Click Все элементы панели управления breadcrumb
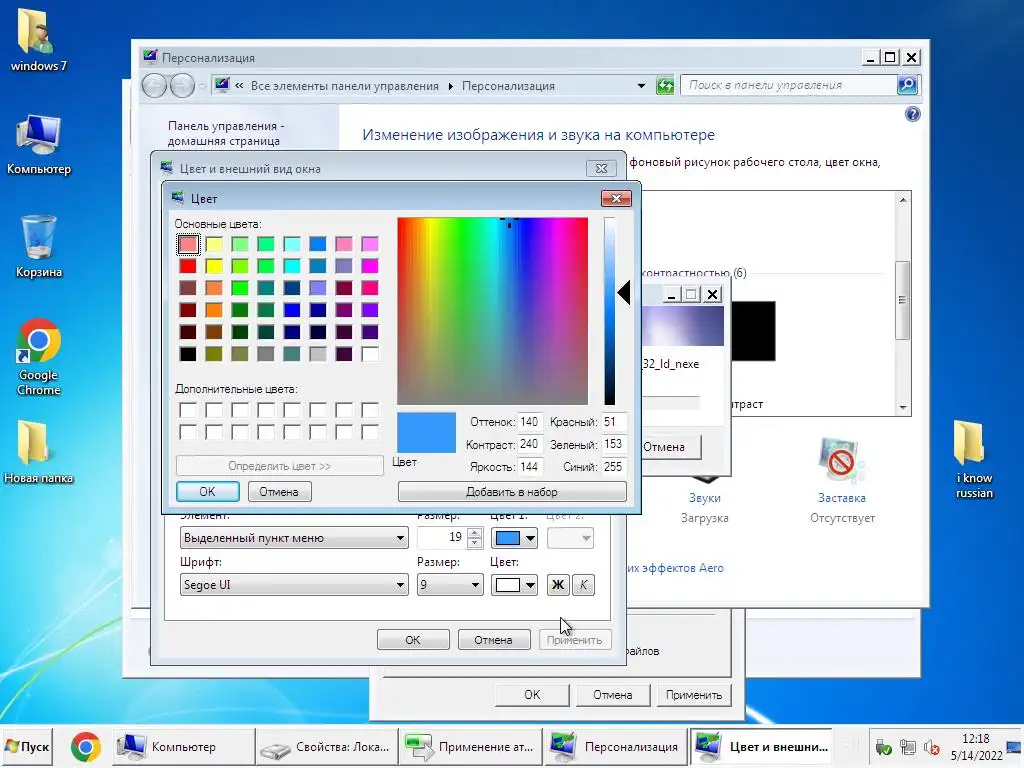The width and height of the screenshot is (1024, 768). tap(345, 86)
